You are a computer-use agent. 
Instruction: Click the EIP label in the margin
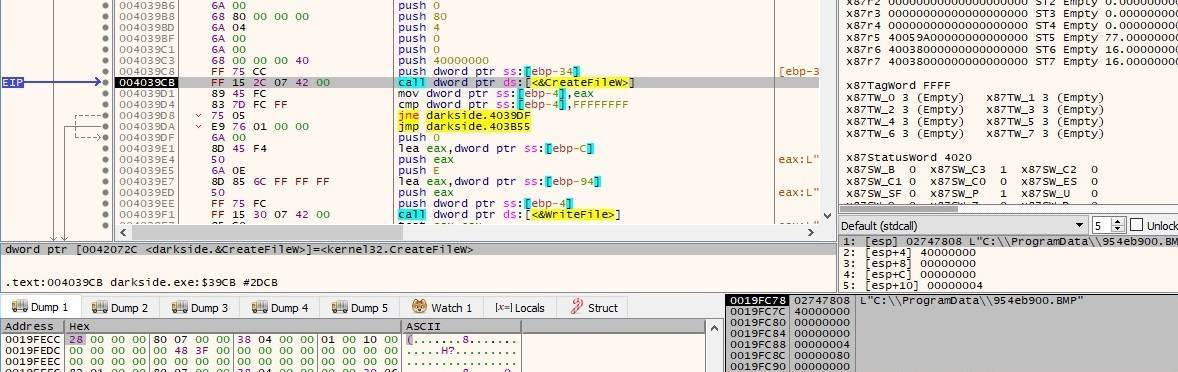pyautogui.click(x=13, y=82)
